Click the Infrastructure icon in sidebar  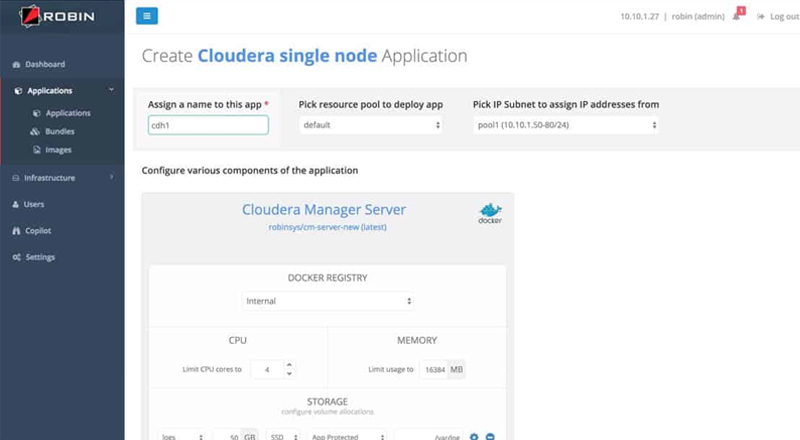[16, 178]
